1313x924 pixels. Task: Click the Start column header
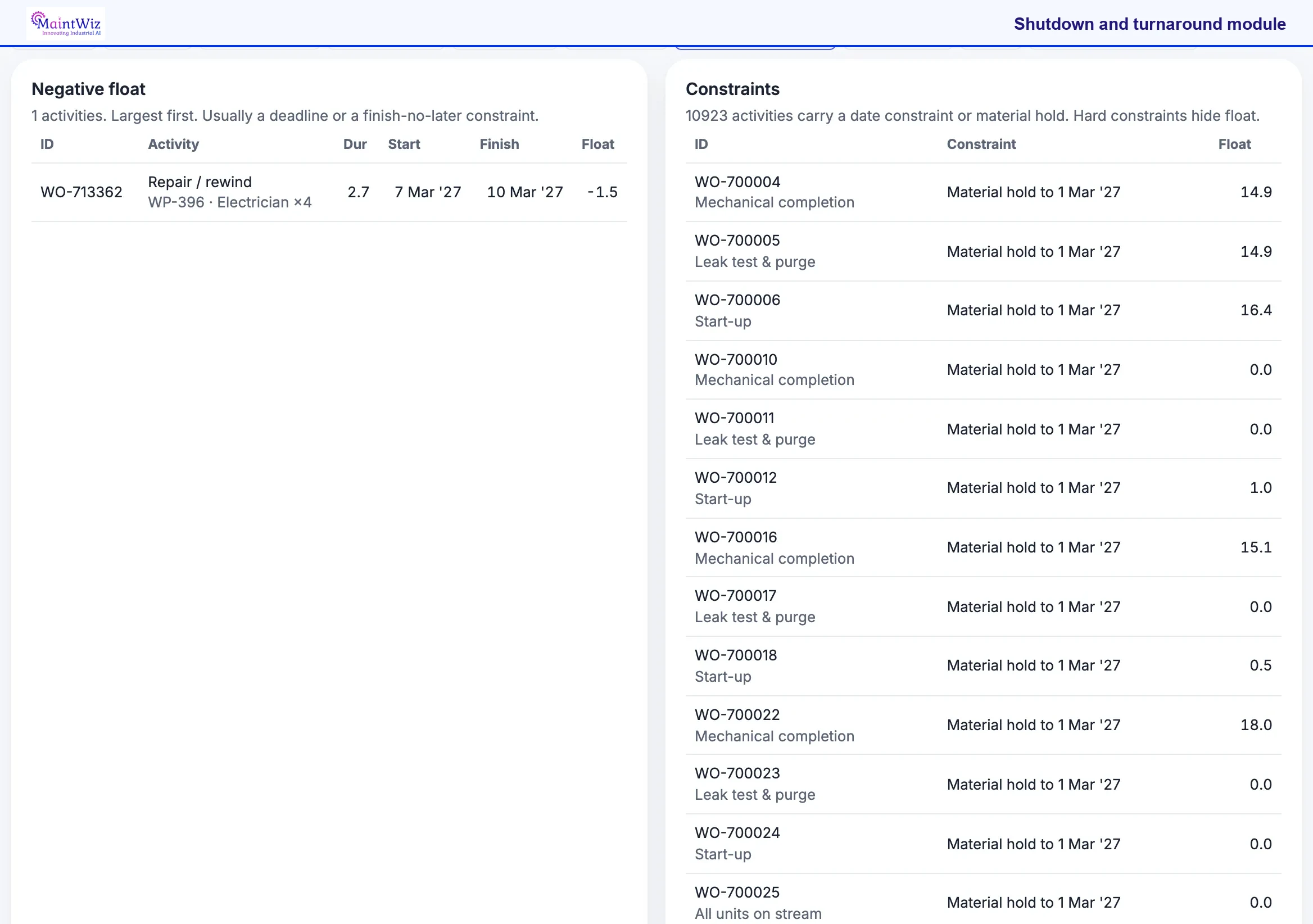(404, 144)
